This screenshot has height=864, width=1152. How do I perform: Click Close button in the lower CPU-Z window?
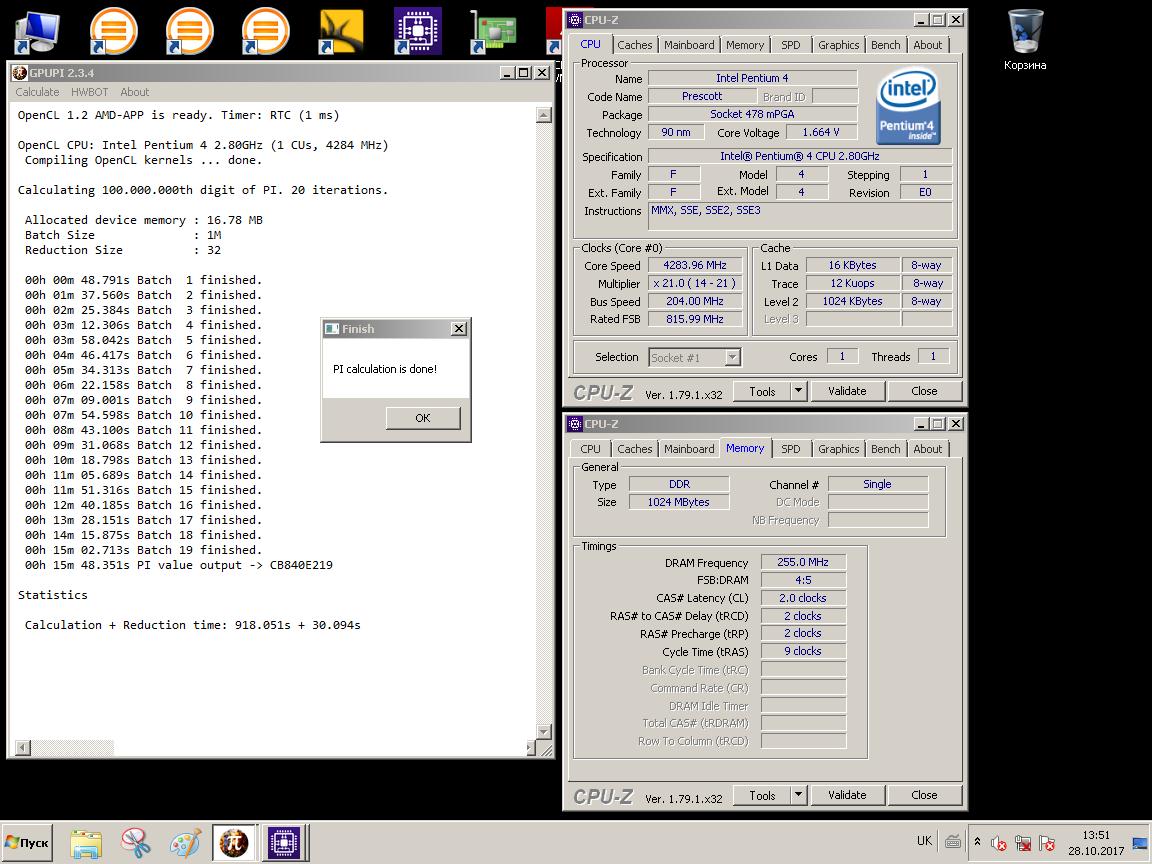(924, 795)
